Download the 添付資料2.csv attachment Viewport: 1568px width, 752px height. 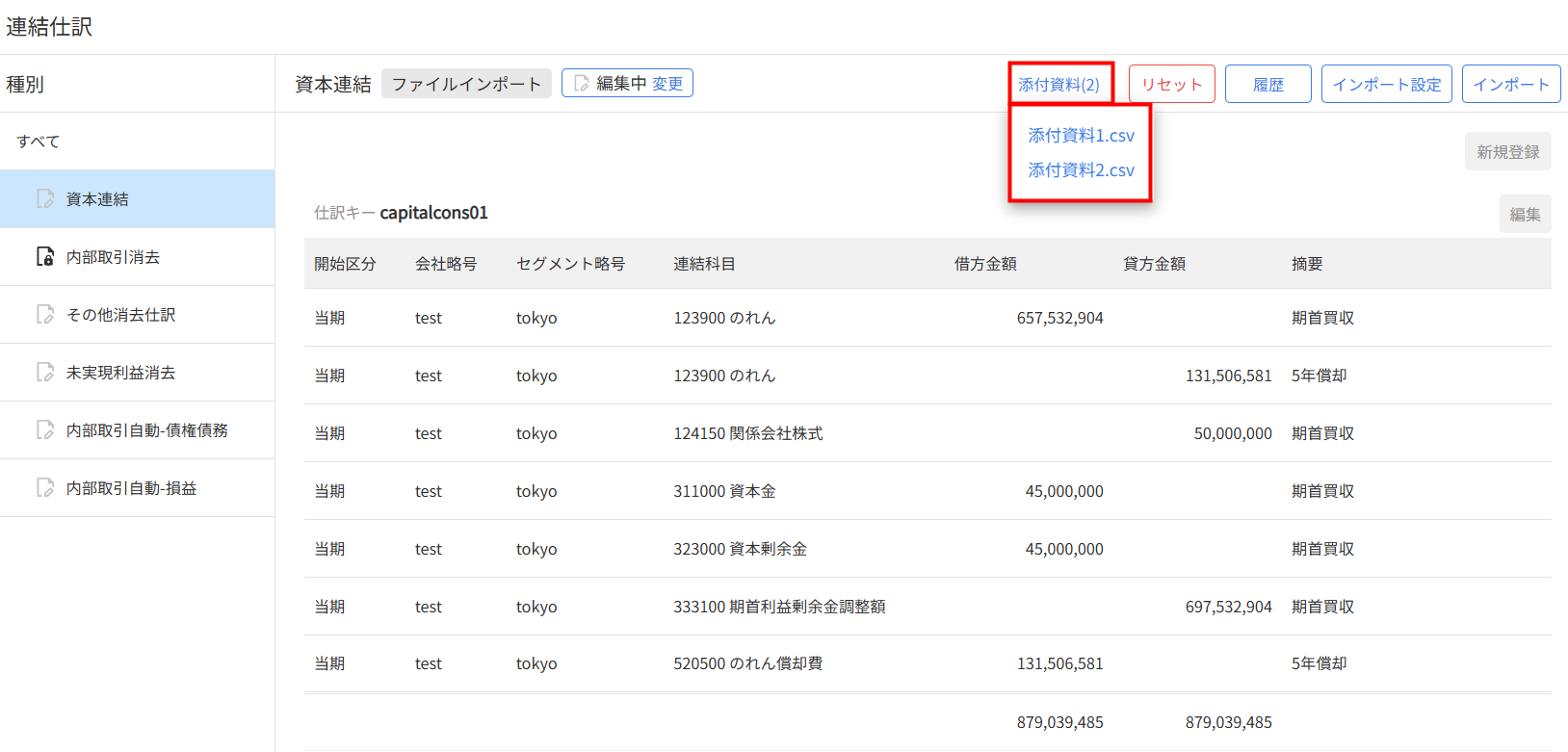pyautogui.click(x=1081, y=170)
